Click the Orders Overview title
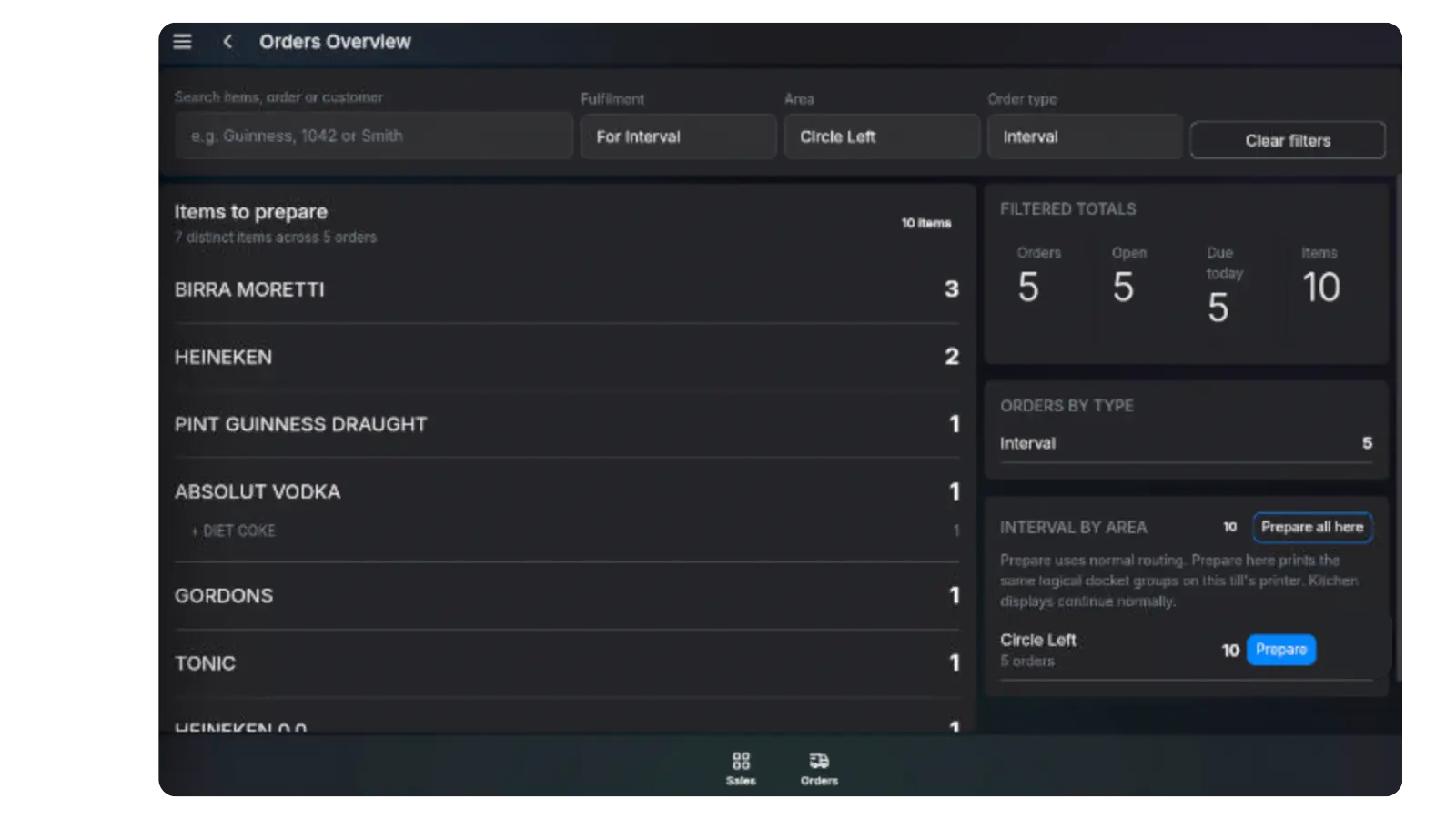This screenshot has height=819, width=1456. coord(335,42)
